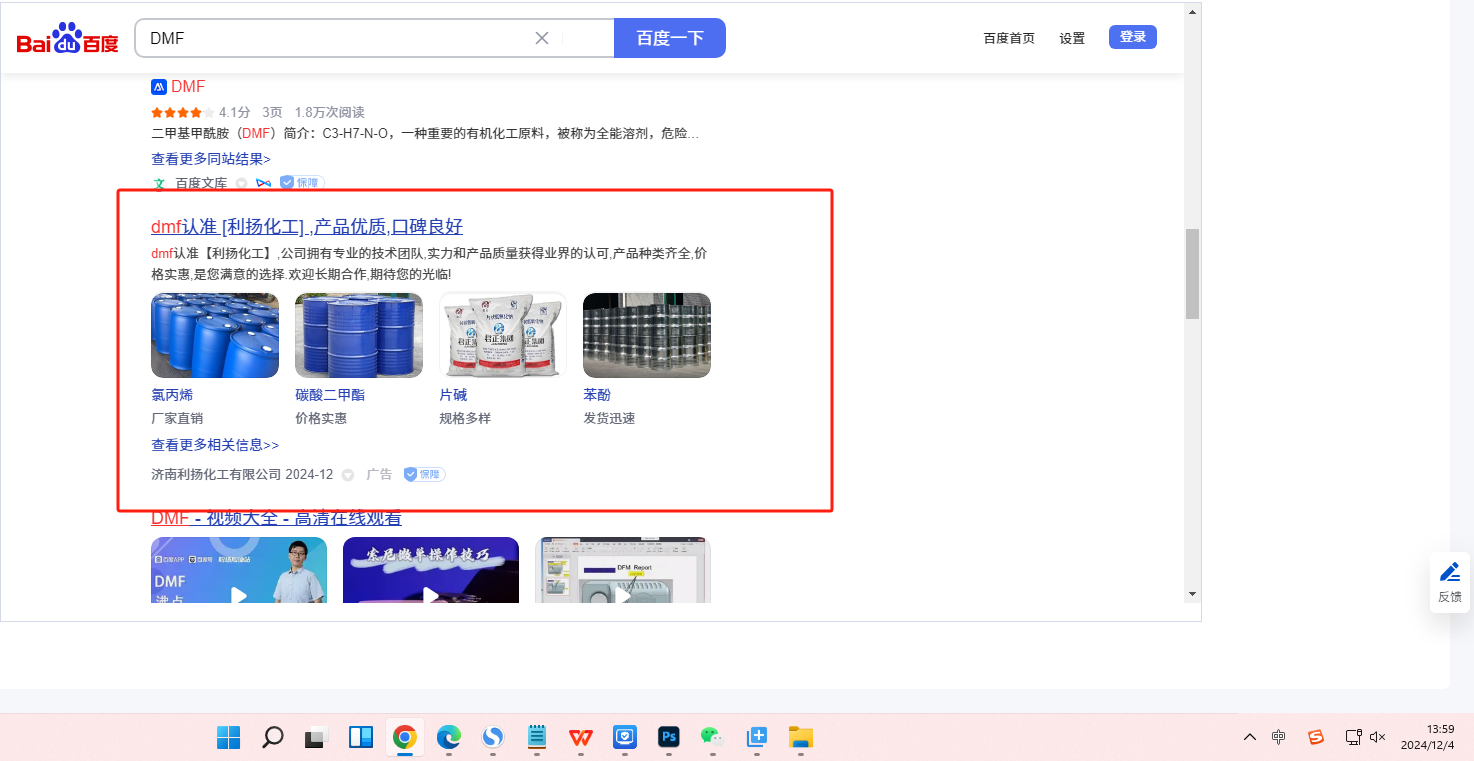The height and width of the screenshot is (761, 1474).
Task: Open WeChat from the taskbar
Action: click(x=713, y=737)
